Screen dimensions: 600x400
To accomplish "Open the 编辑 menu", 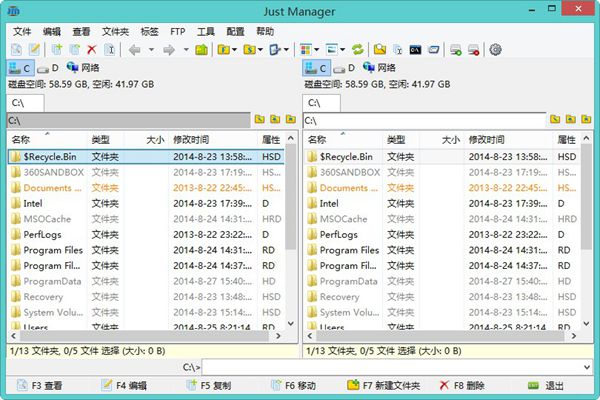I will point(52,31).
